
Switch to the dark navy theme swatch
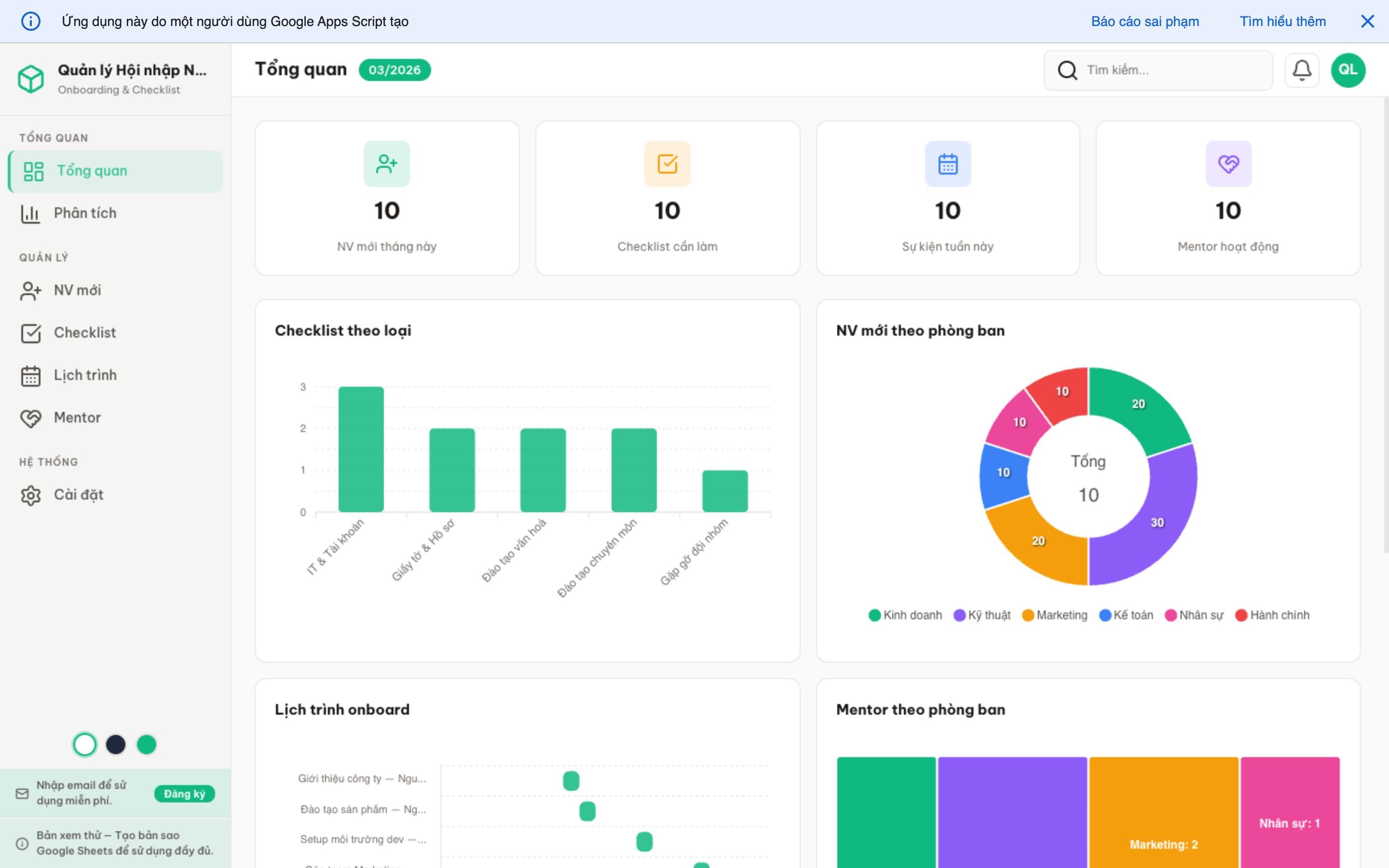(116, 745)
